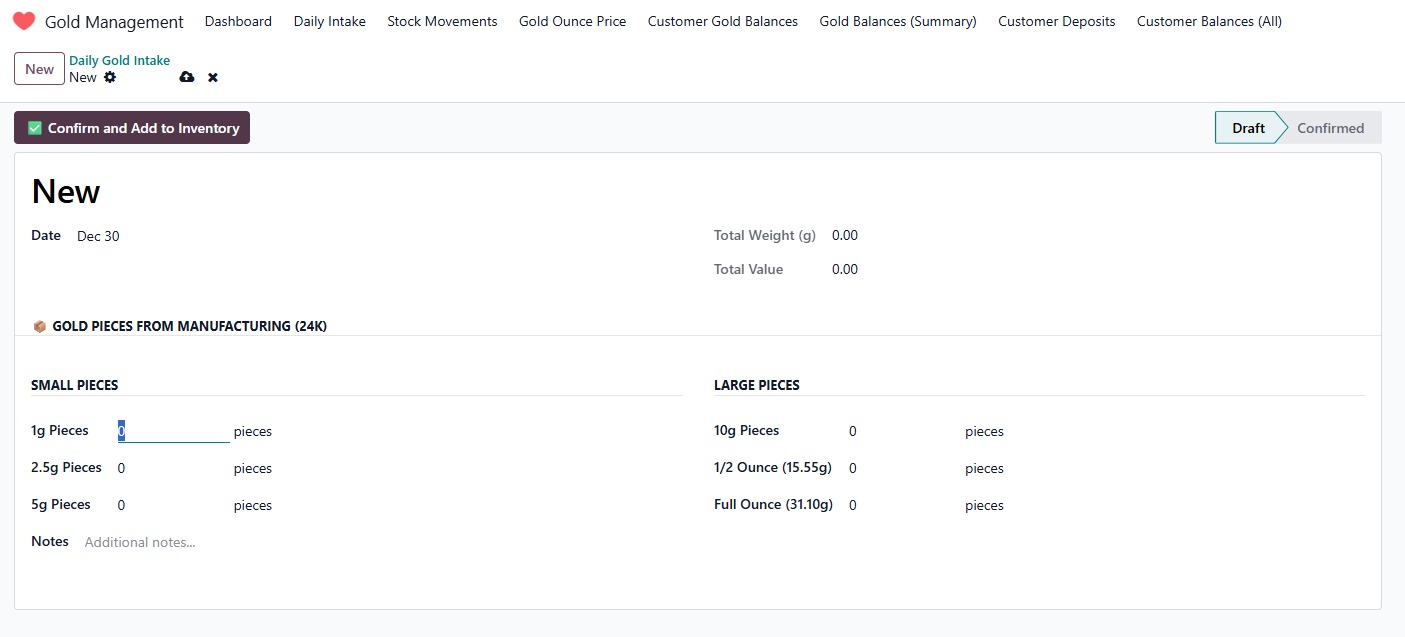Create a record with the New button
Viewport: 1405px width, 637px height.
[x=38, y=68]
